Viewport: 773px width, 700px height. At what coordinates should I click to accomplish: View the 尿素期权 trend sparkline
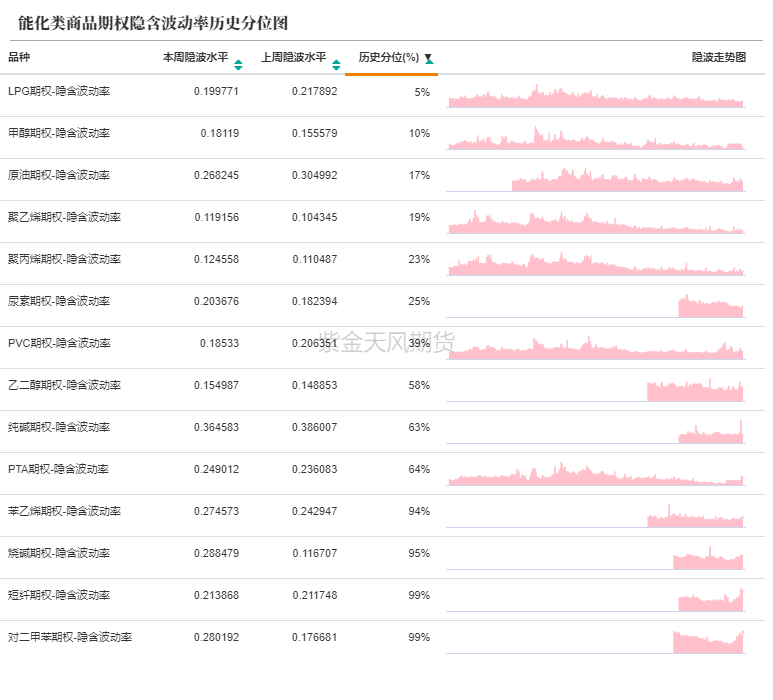pyautogui.click(x=596, y=306)
